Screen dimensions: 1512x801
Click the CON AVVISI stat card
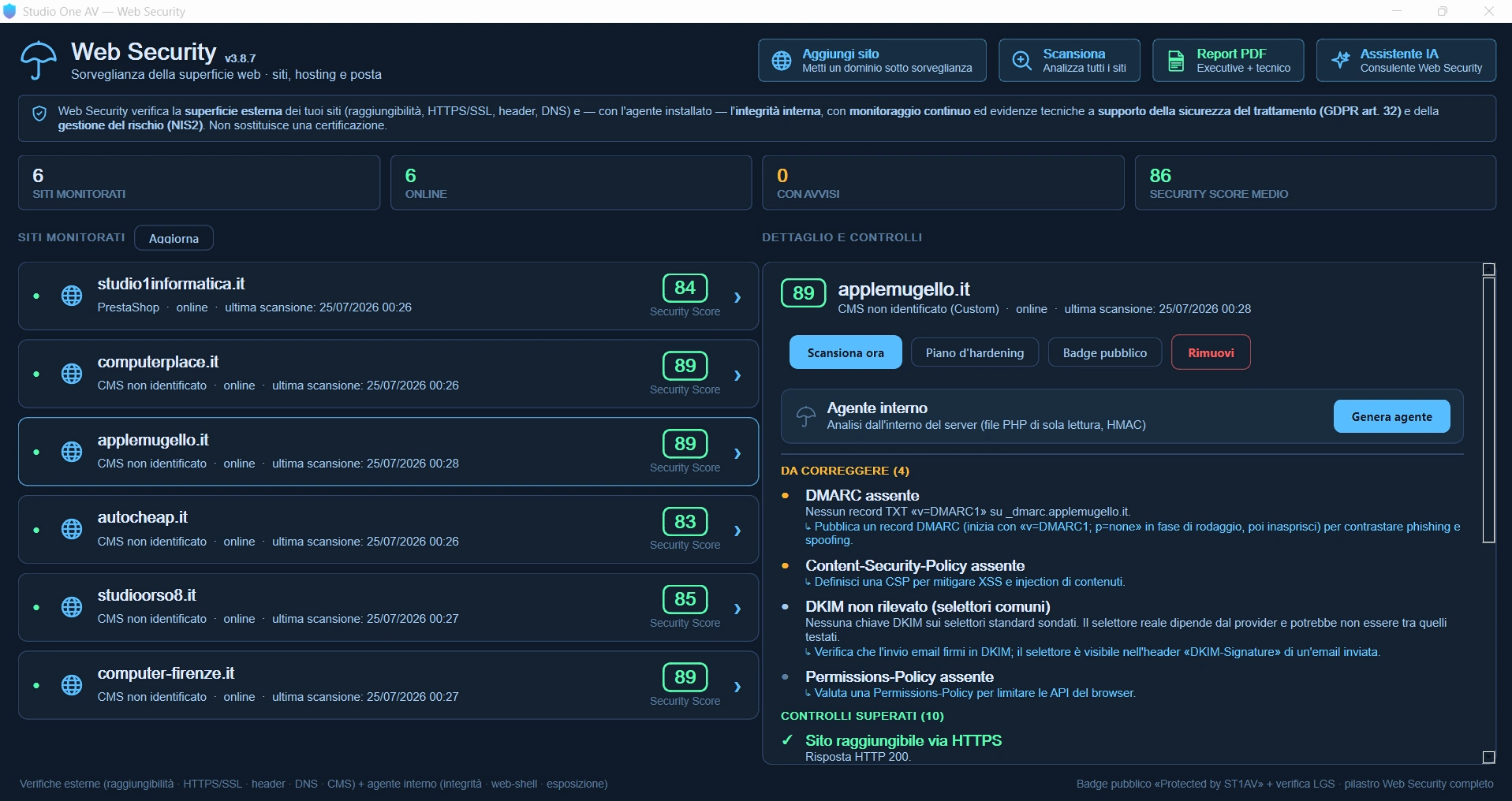point(943,183)
